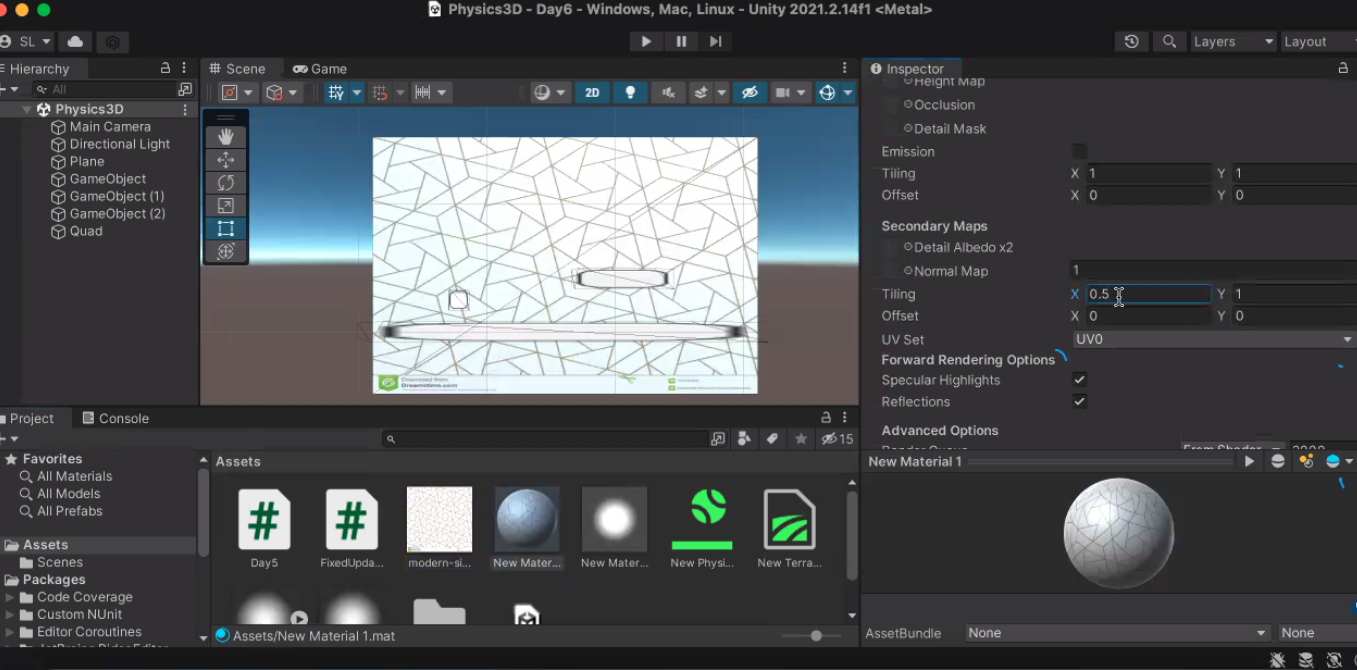Image resolution: width=1357 pixels, height=670 pixels.
Task: Select Quad in Hierarchy
Action: pyautogui.click(x=86, y=231)
